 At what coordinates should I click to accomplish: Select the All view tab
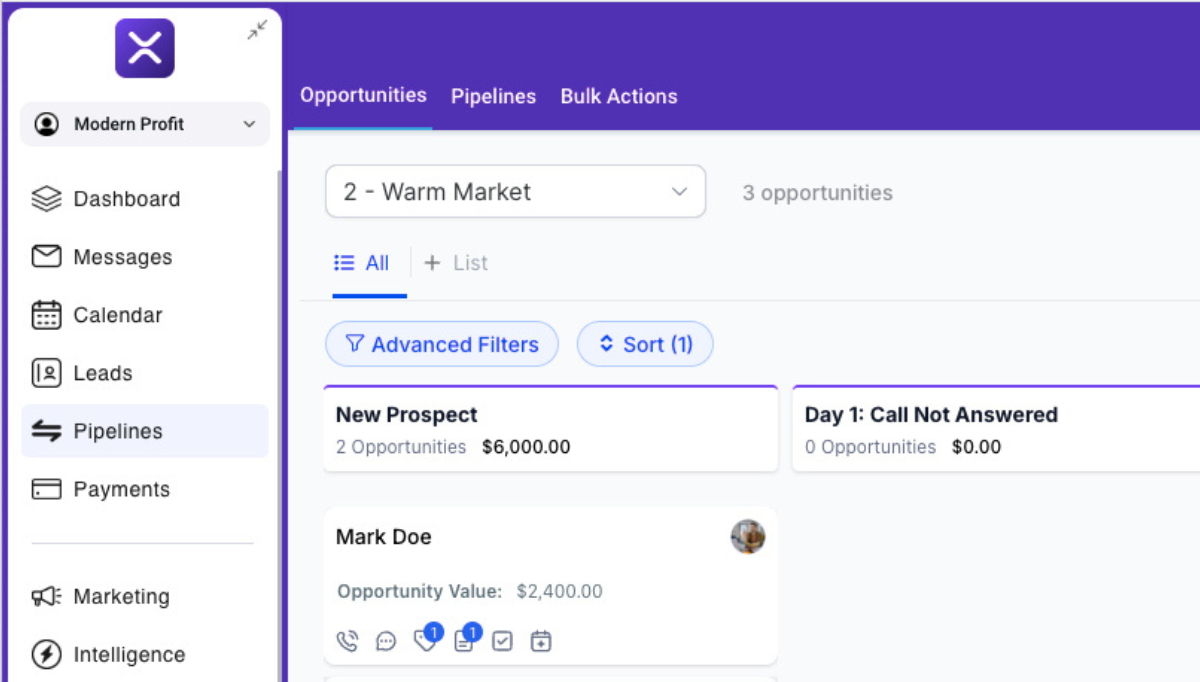[x=362, y=263]
